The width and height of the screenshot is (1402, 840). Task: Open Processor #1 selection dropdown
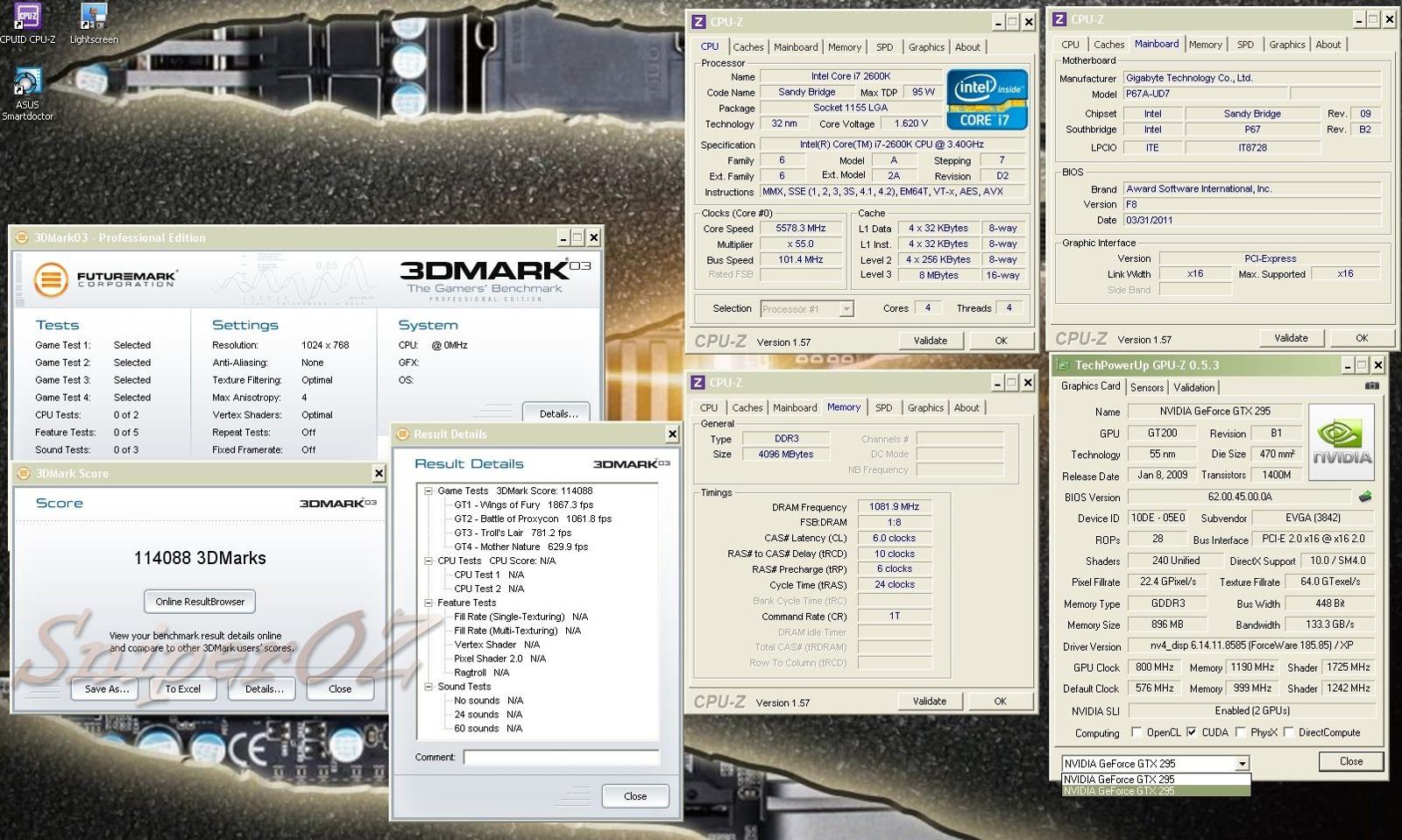coord(846,309)
